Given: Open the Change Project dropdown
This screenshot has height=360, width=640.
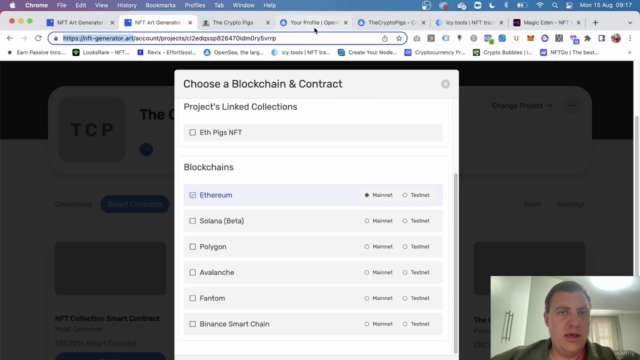Looking at the screenshot, I should pos(522,106).
